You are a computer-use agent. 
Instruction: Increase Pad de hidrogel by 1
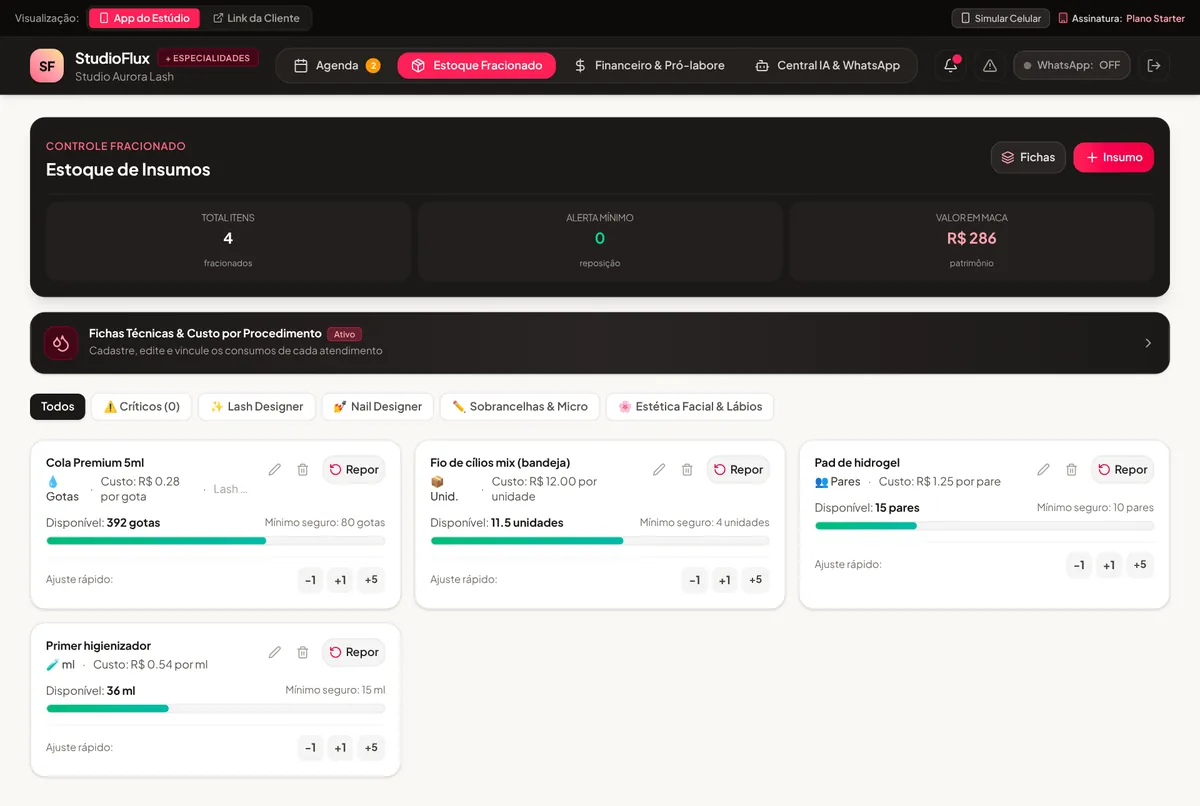pos(1109,565)
